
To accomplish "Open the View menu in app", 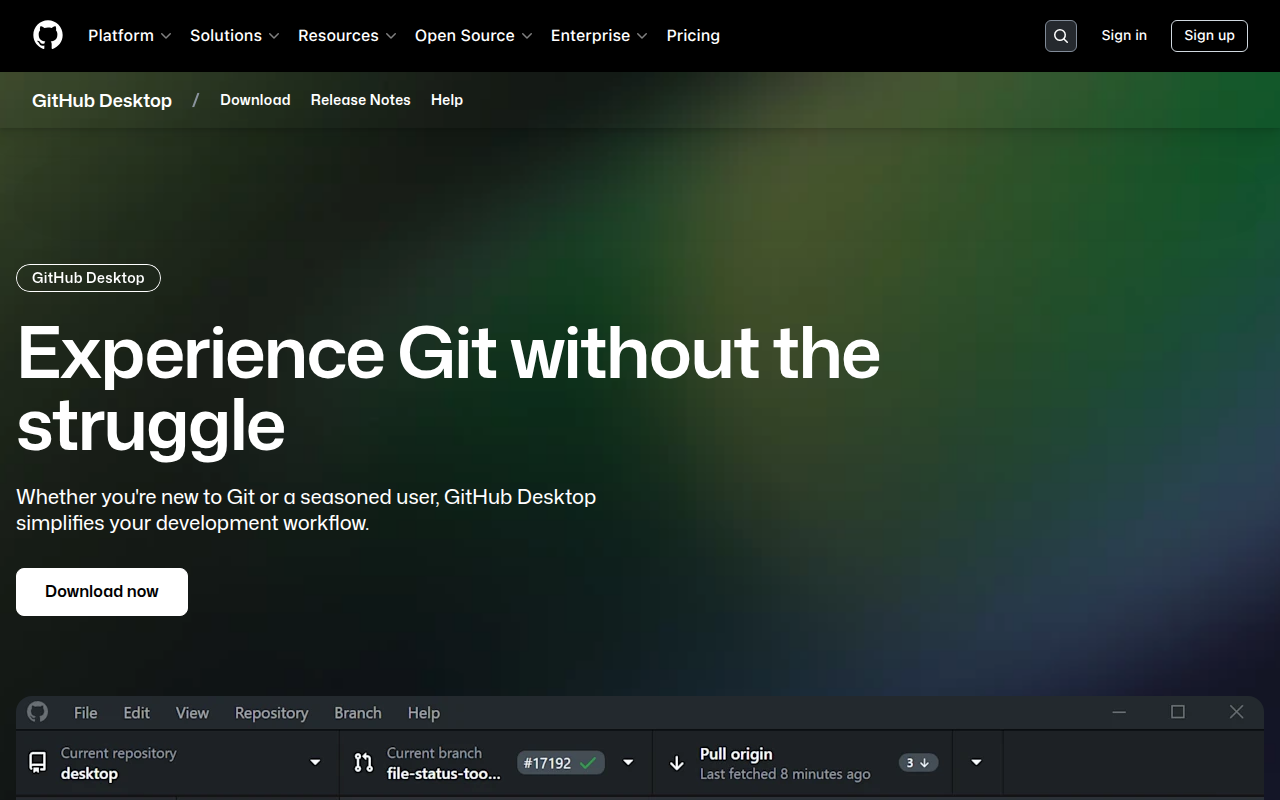I will tap(192, 713).
